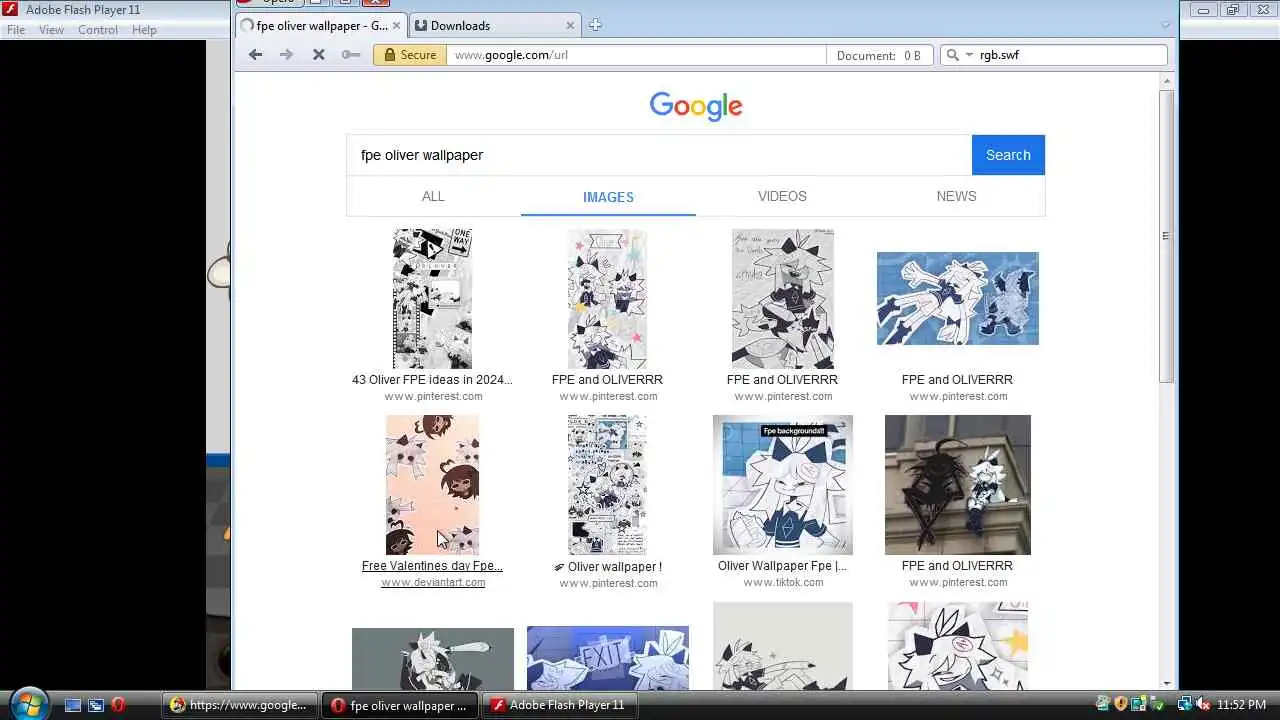
Task: Open the View menu in Flash Player
Action: point(51,30)
